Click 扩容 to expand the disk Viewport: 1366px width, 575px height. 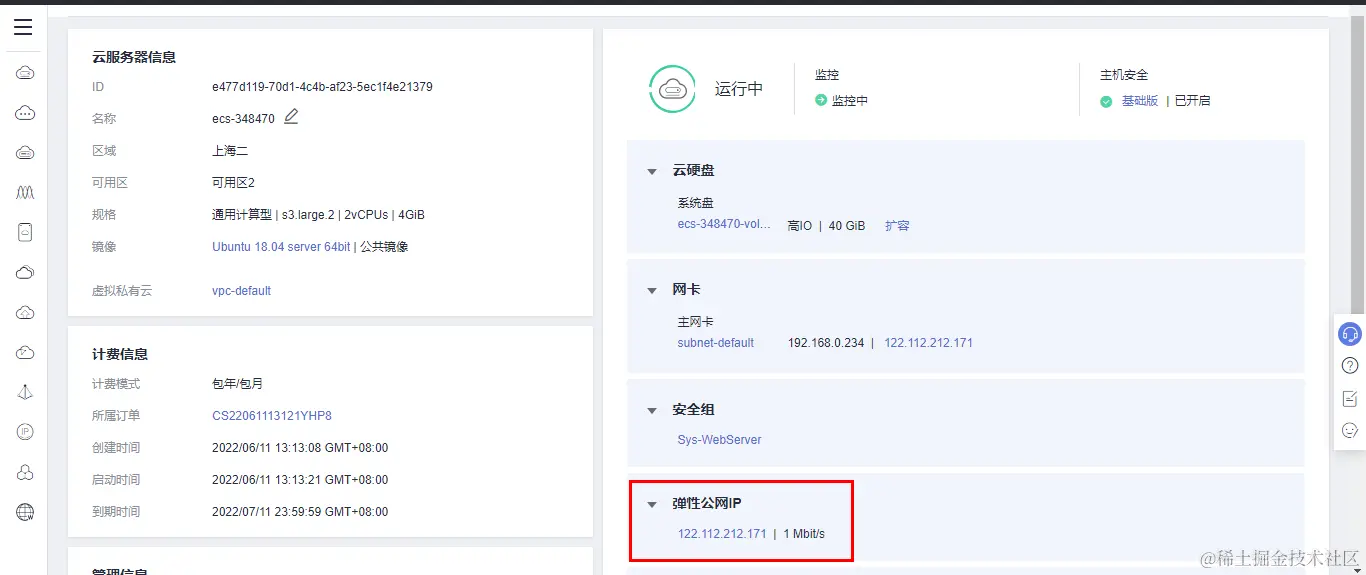pyautogui.click(x=897, y=226)
